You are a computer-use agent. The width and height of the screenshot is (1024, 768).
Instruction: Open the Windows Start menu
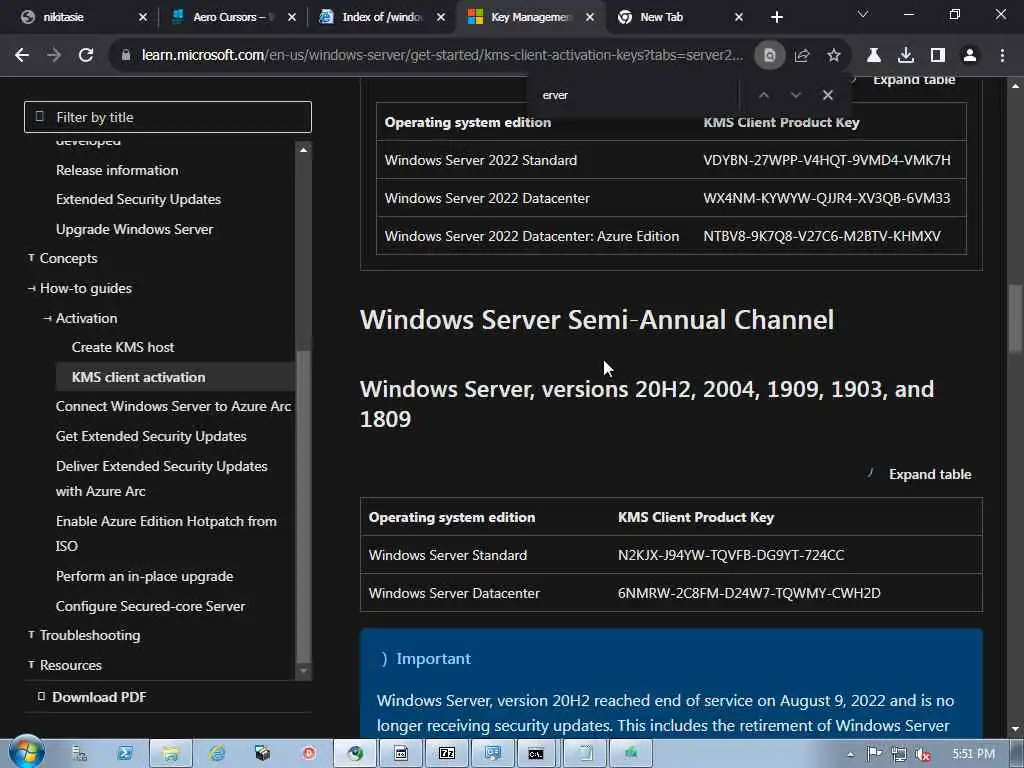[26, 752]
